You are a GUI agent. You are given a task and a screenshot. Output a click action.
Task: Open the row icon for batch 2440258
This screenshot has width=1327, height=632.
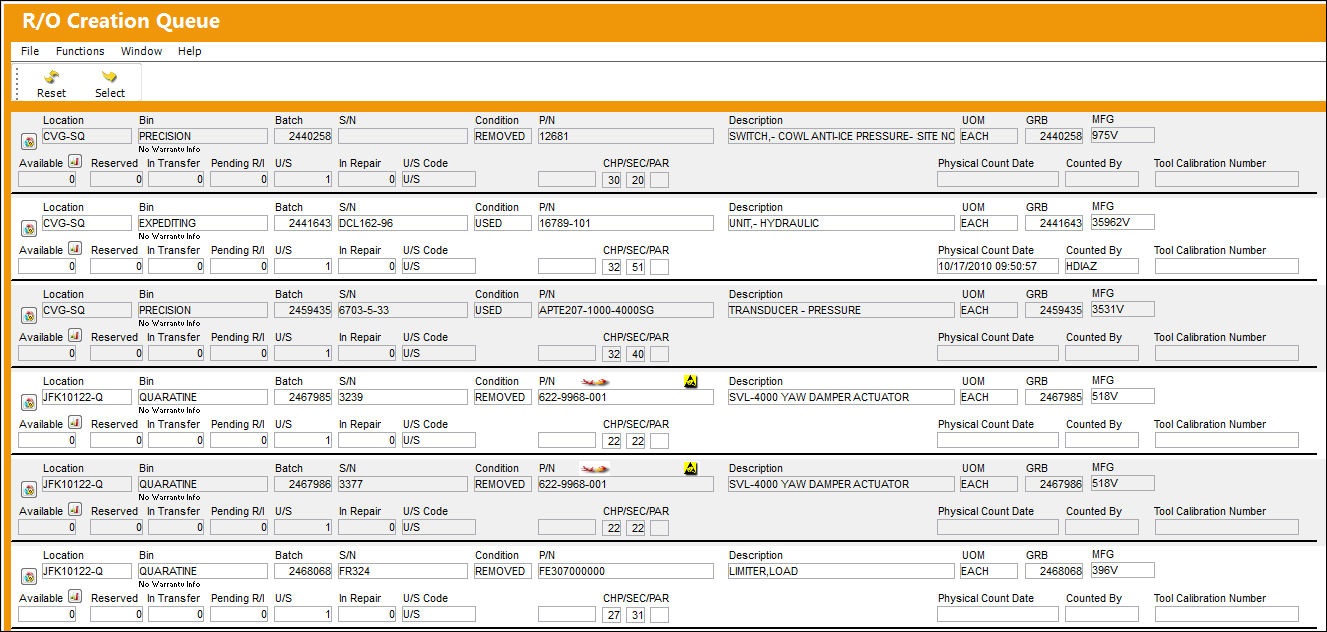[x=28, y=142]
